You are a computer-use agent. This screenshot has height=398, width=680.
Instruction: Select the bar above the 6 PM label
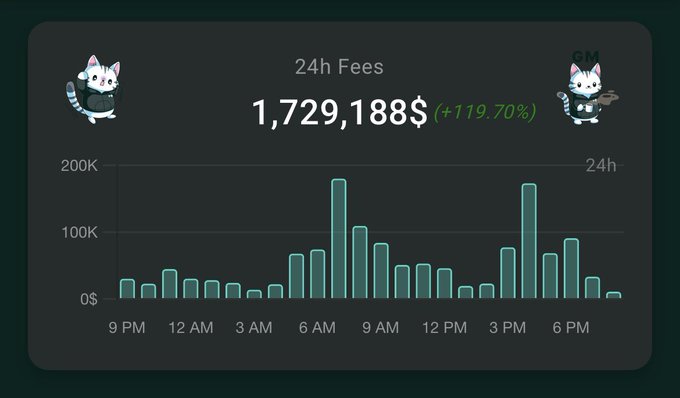pyautogui.click(x=572, y=268)
